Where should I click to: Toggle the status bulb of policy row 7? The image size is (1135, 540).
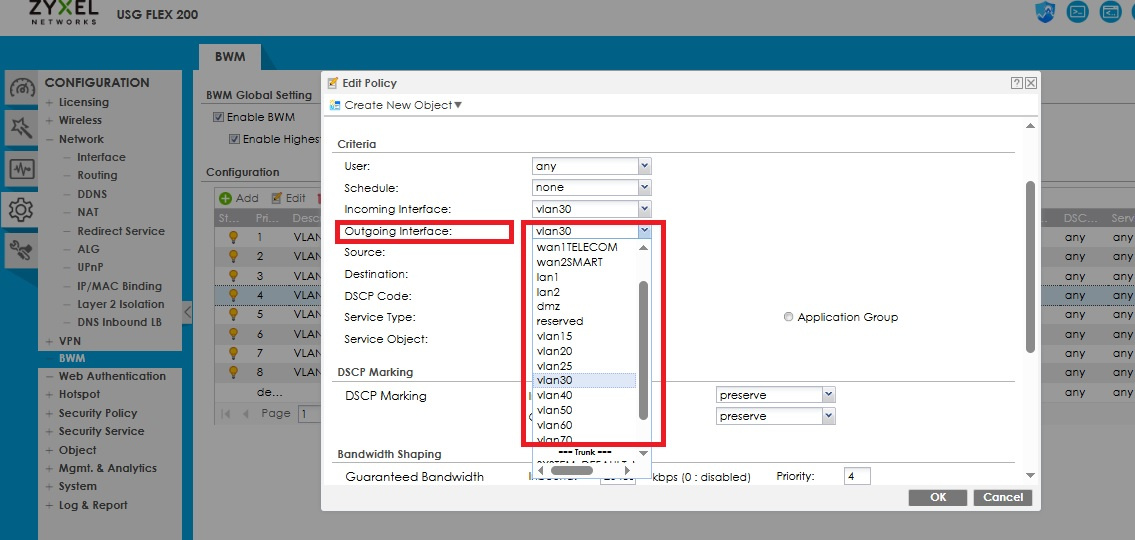point(233,353)
